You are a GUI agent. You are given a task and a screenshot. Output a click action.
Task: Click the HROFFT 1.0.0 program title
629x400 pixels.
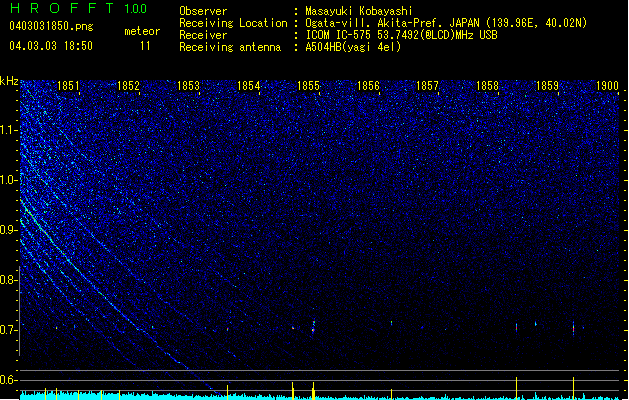point(79,8)
